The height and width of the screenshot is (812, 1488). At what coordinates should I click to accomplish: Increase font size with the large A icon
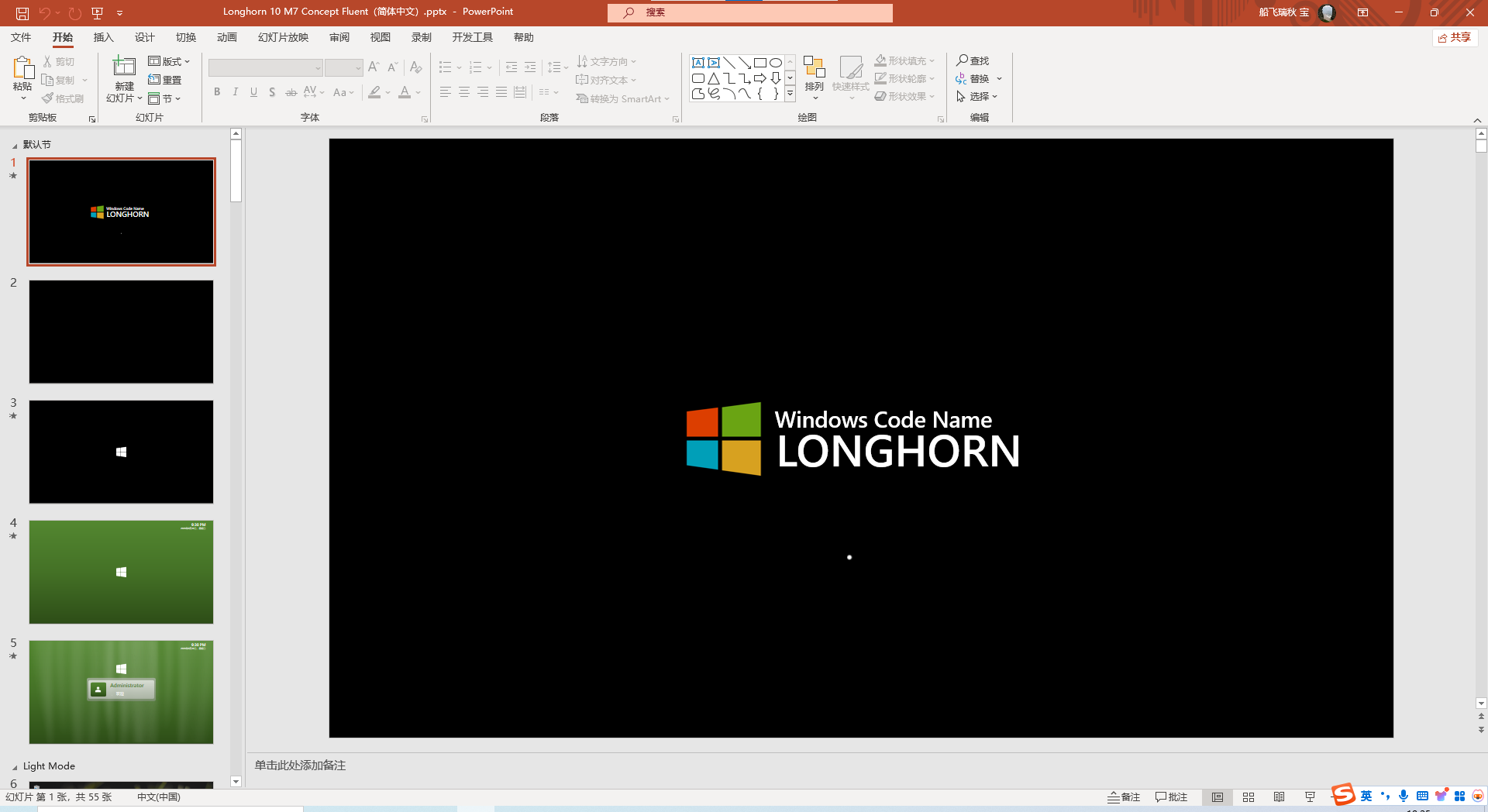(374, 67)
